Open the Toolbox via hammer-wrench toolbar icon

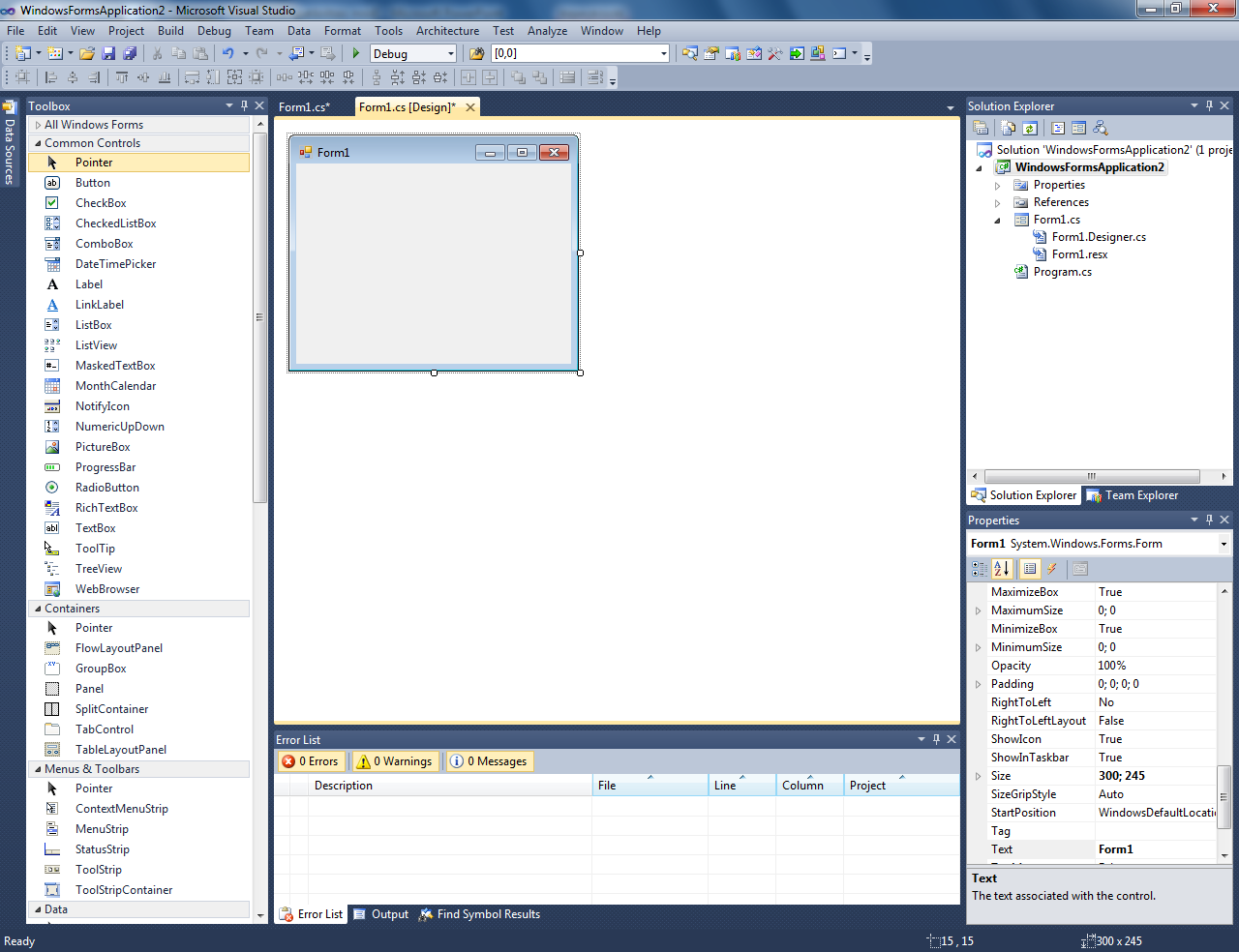[774, 53]
